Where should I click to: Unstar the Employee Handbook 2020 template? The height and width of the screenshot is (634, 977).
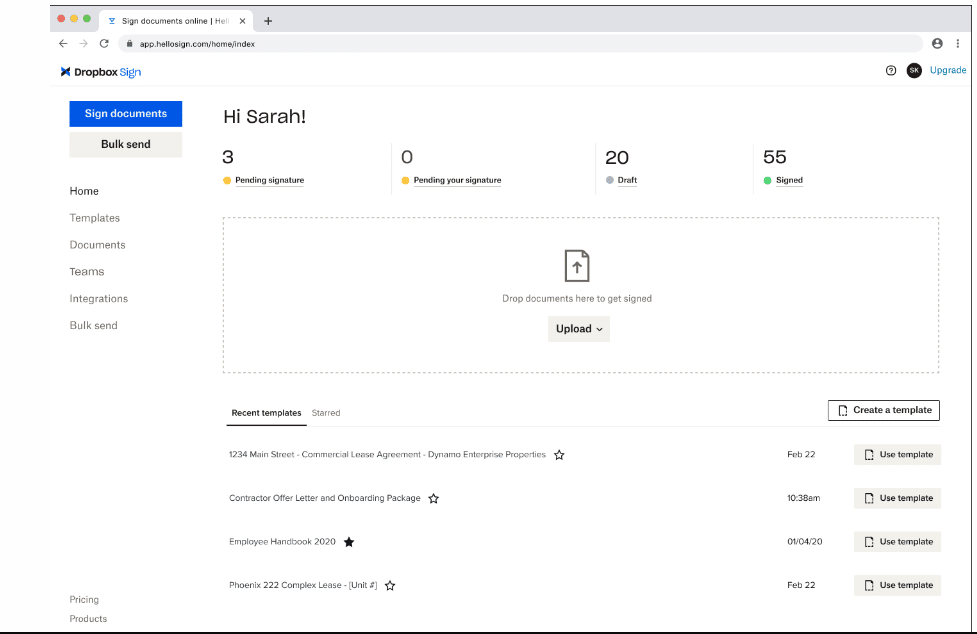348,541
